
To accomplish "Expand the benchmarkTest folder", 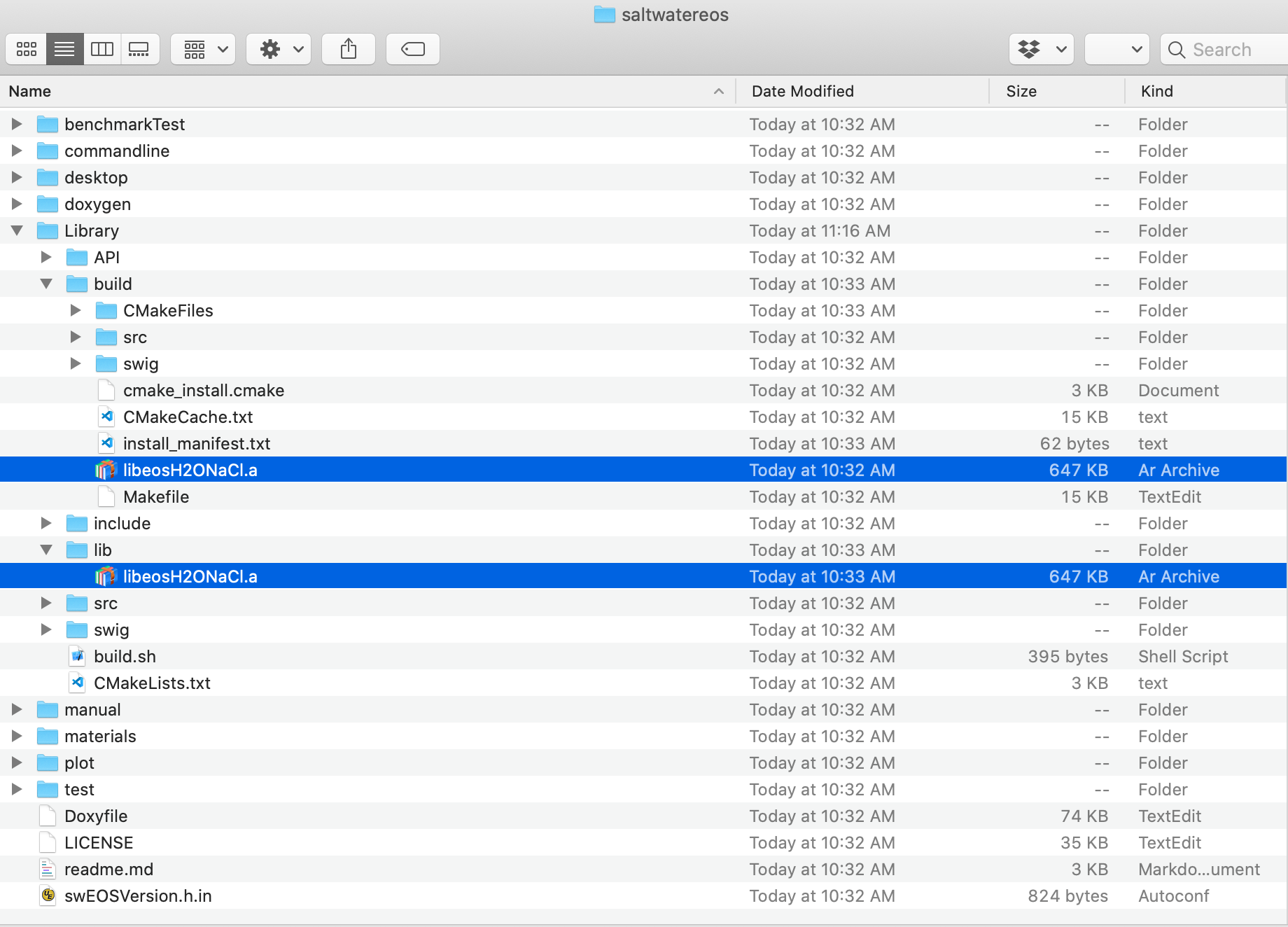I will (17, 124).
